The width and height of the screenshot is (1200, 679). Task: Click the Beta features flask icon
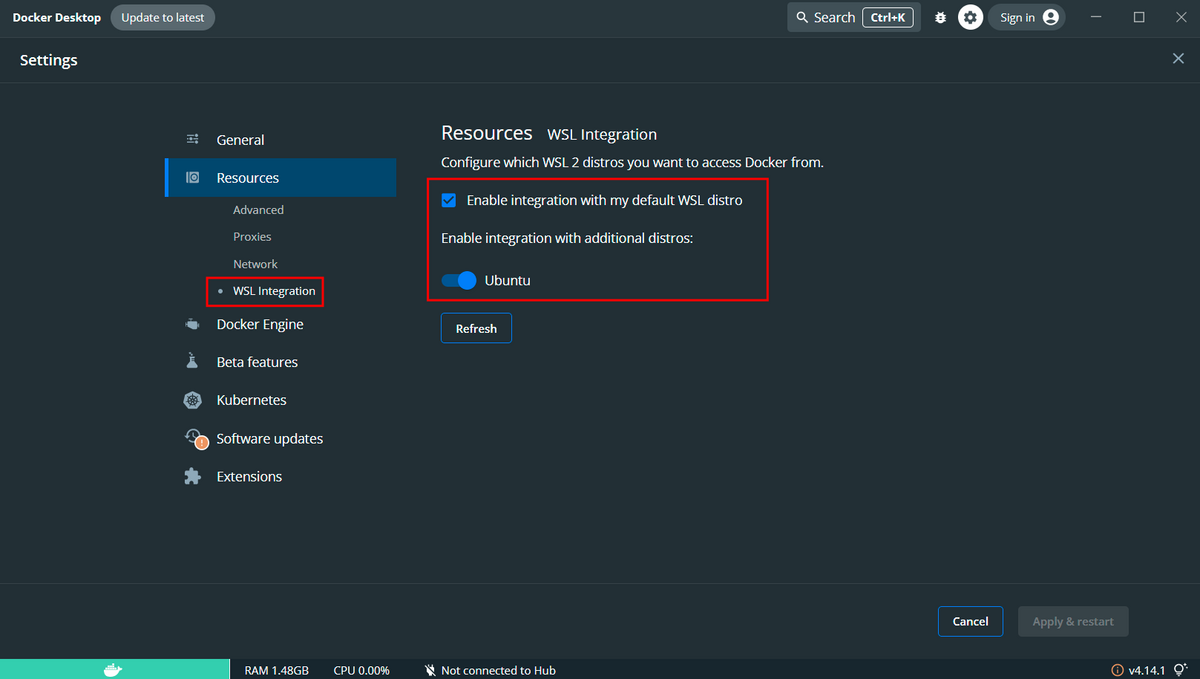192,362
